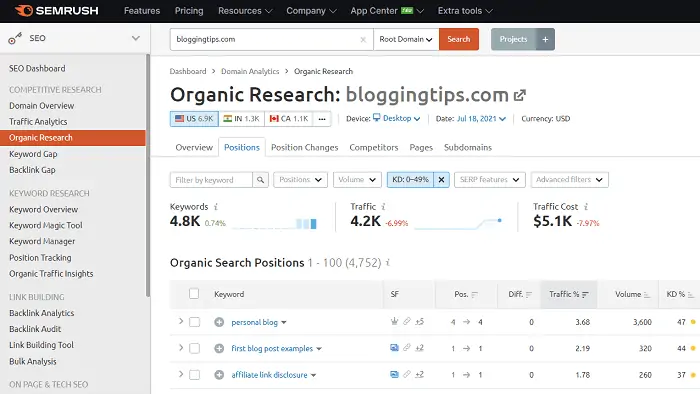This screenshot has width=700, height=394.
Task: Click link icon in first blog post examples row
Action: (x=407, y=348)
